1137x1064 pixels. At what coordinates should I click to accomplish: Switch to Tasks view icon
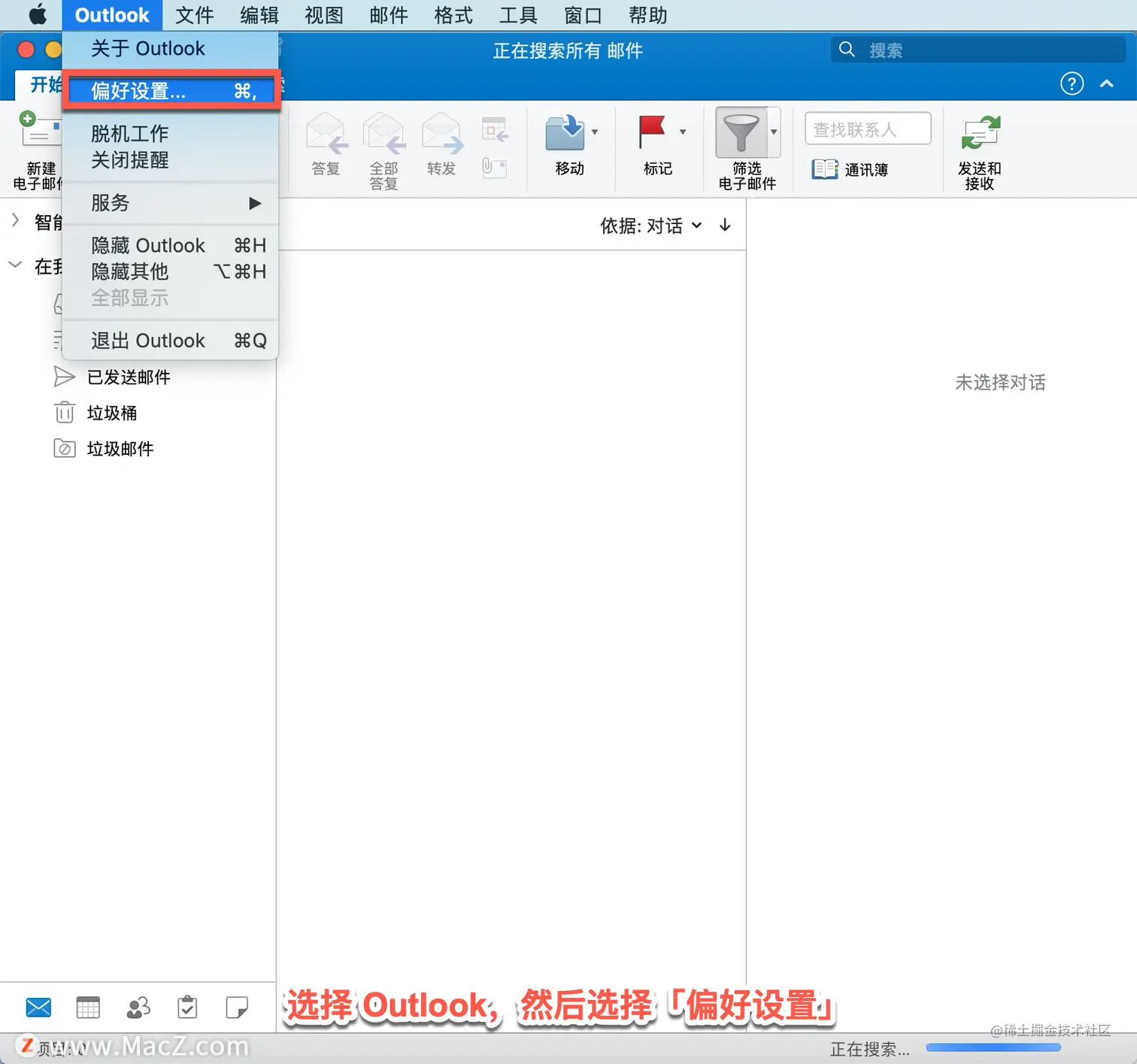point(187,1008)
